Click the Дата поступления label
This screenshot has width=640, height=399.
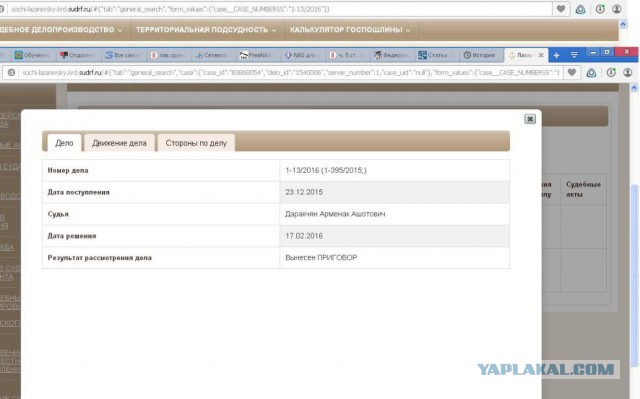78,192
